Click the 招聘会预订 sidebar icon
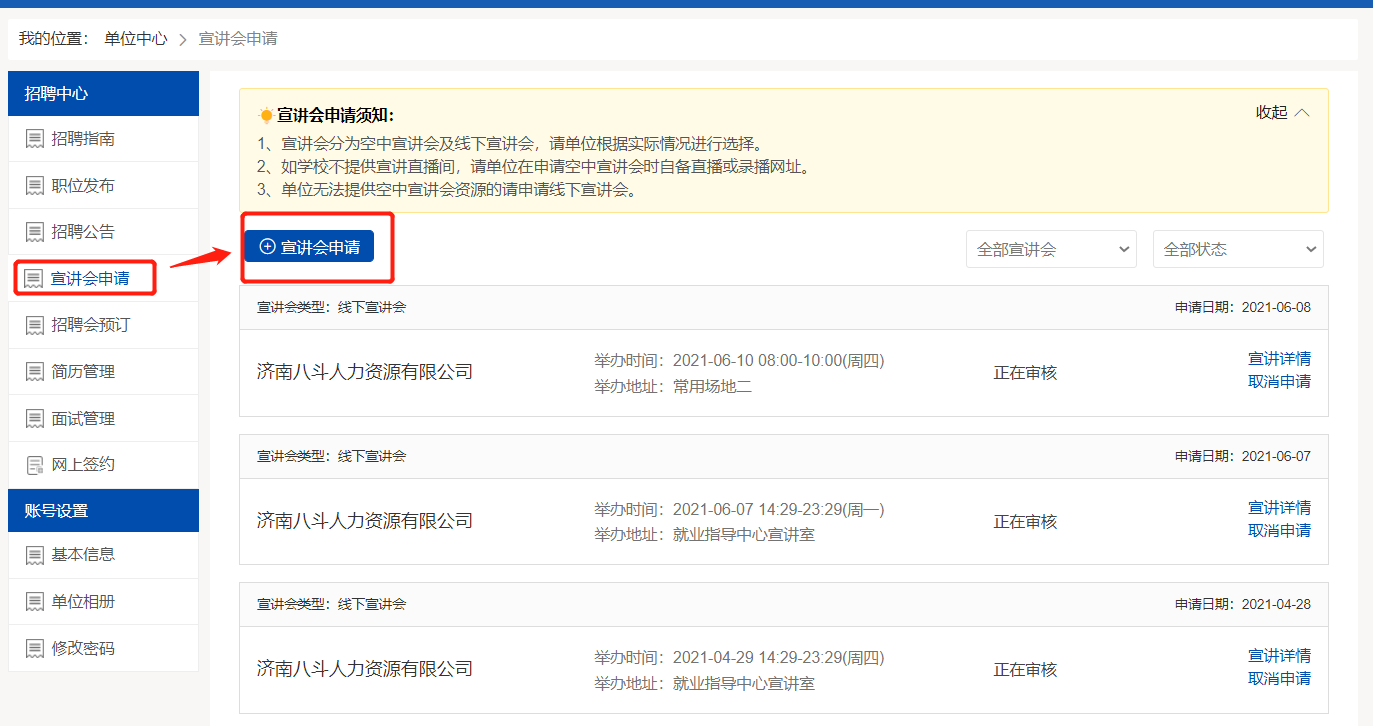Image resolution: width=1373 pixels, height=726 pixels. 35,325
